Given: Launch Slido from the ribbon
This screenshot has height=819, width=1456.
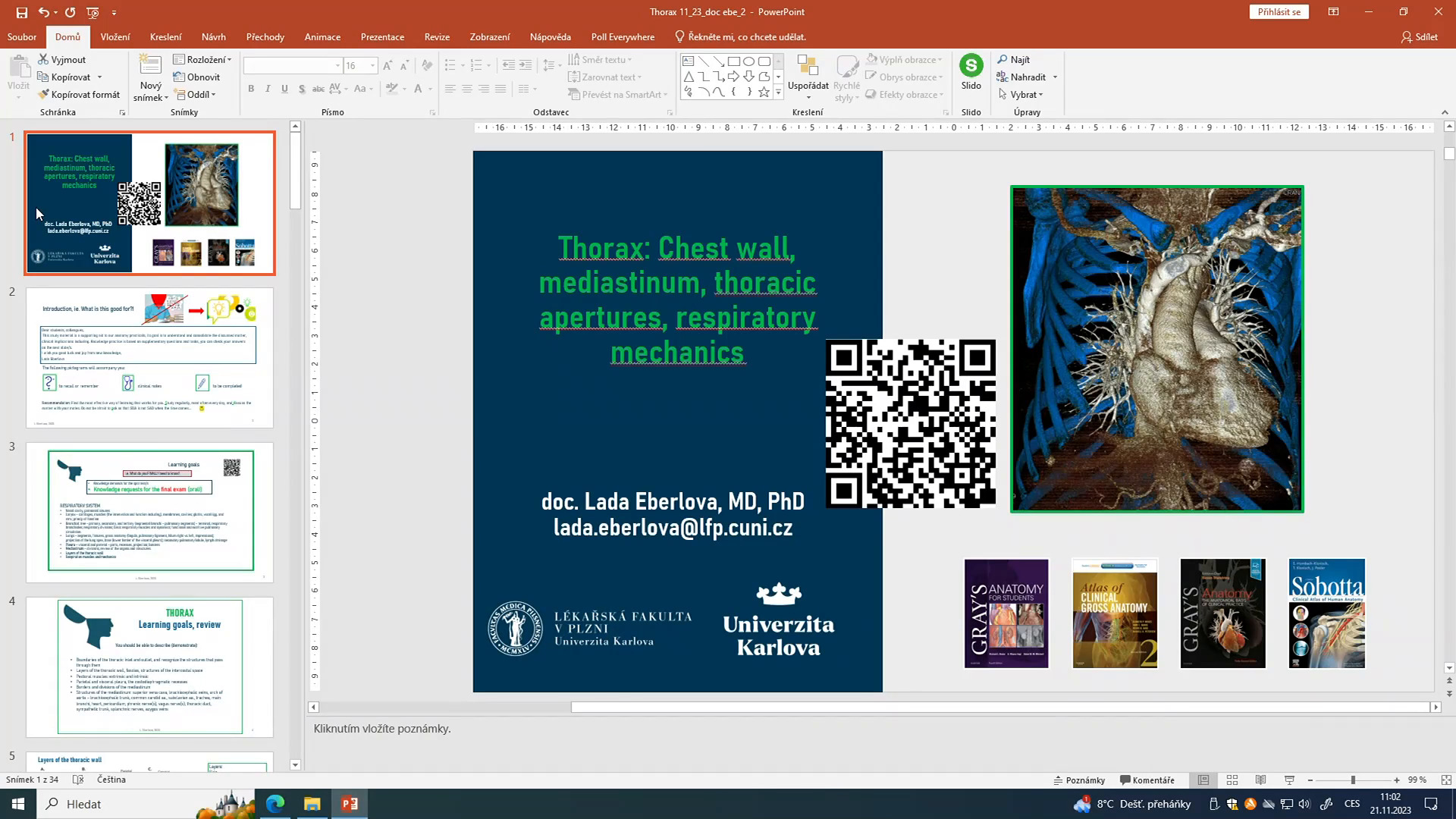Looking at the screenshot, I should coord(971,72).
